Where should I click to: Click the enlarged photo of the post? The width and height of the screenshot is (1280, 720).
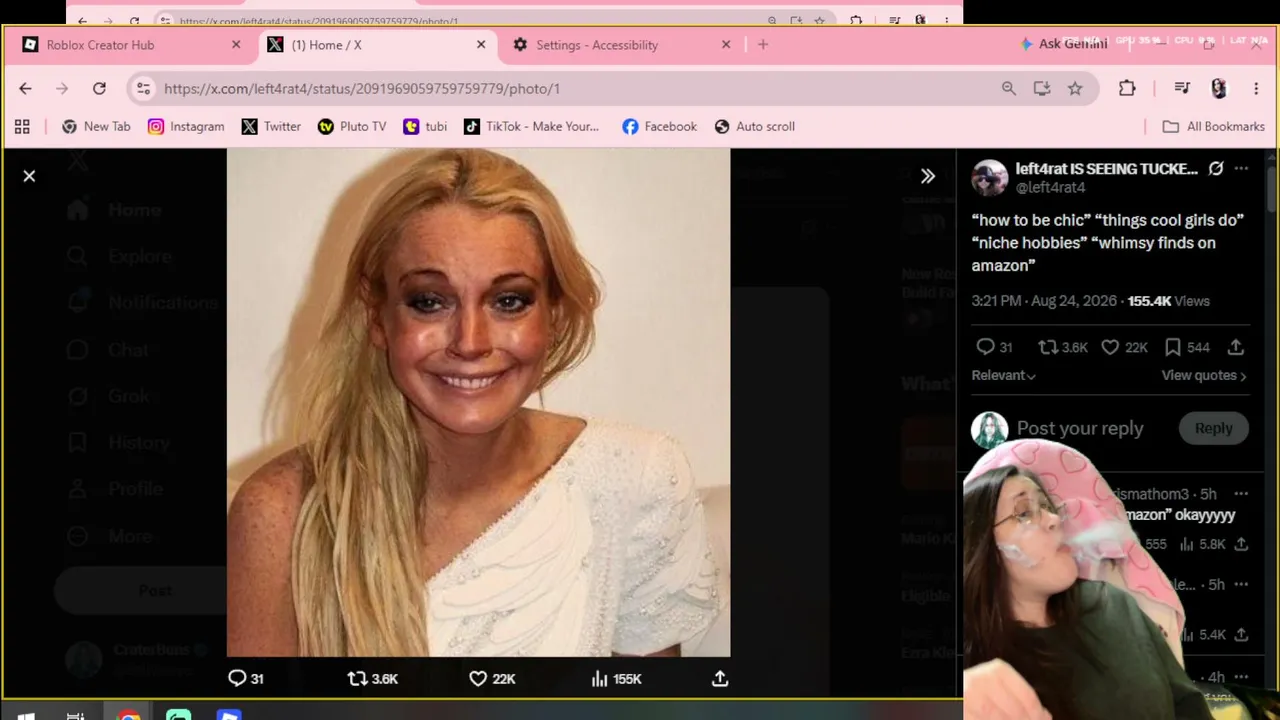pos(478,403)
